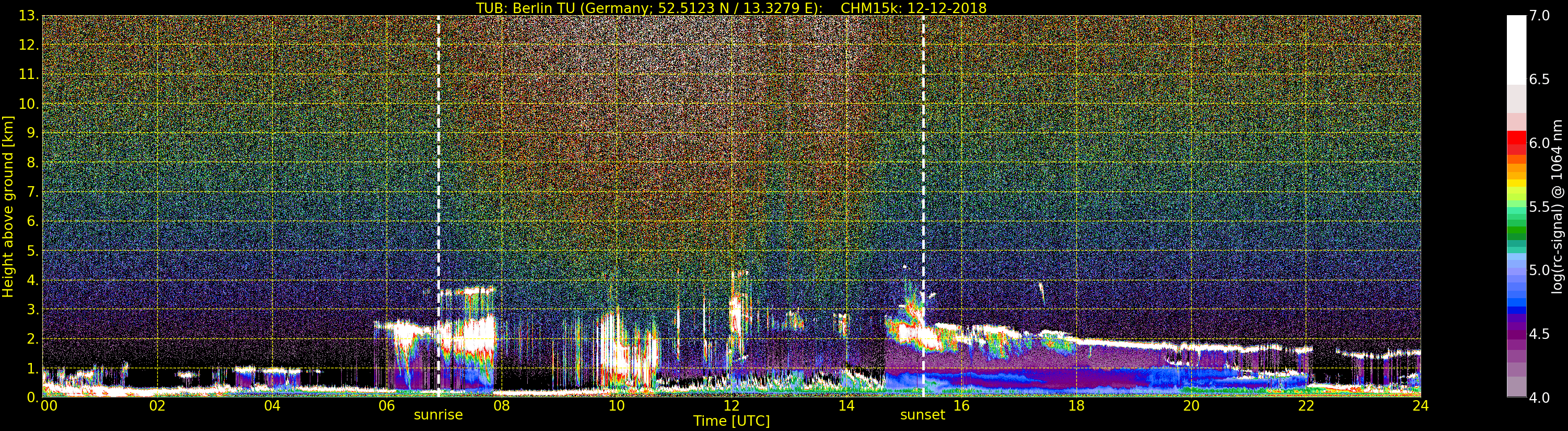Click the time axis tick label '02'
This screenshot has height=431, width=1568.
tap(157, 405)
